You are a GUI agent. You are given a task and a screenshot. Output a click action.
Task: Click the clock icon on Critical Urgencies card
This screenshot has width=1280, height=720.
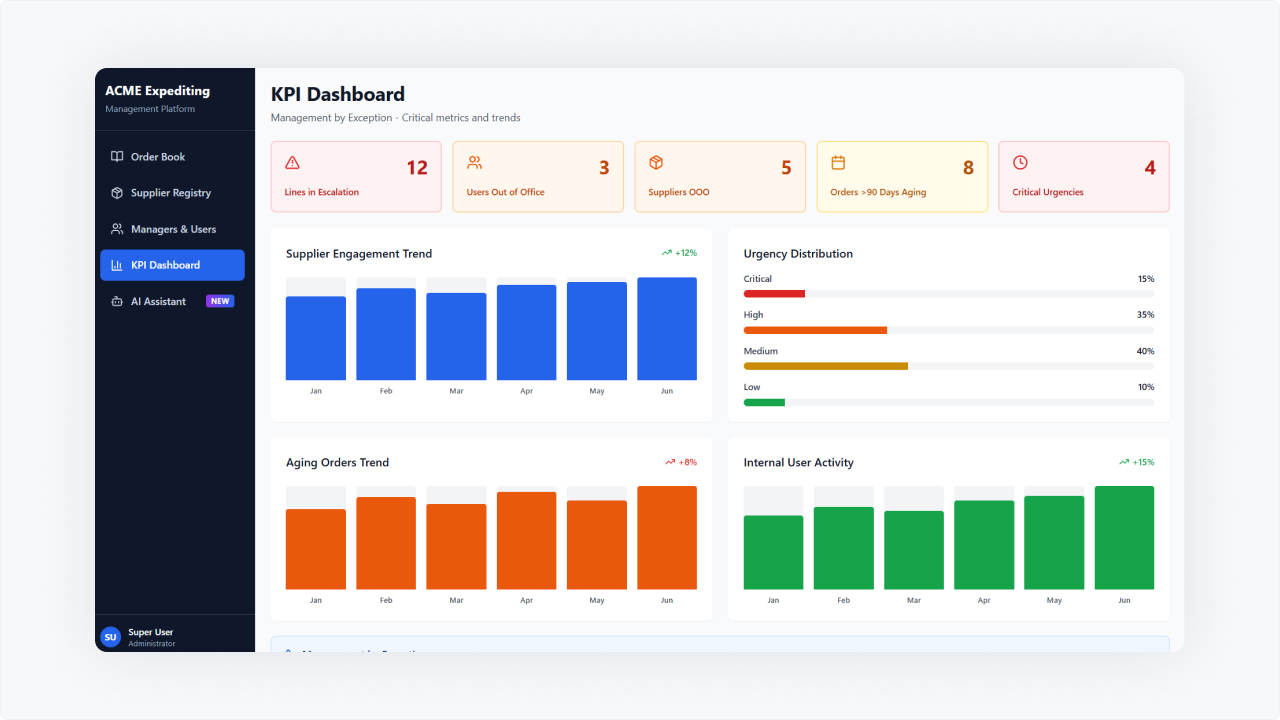pyautogui.click(x=1020, y=163)
